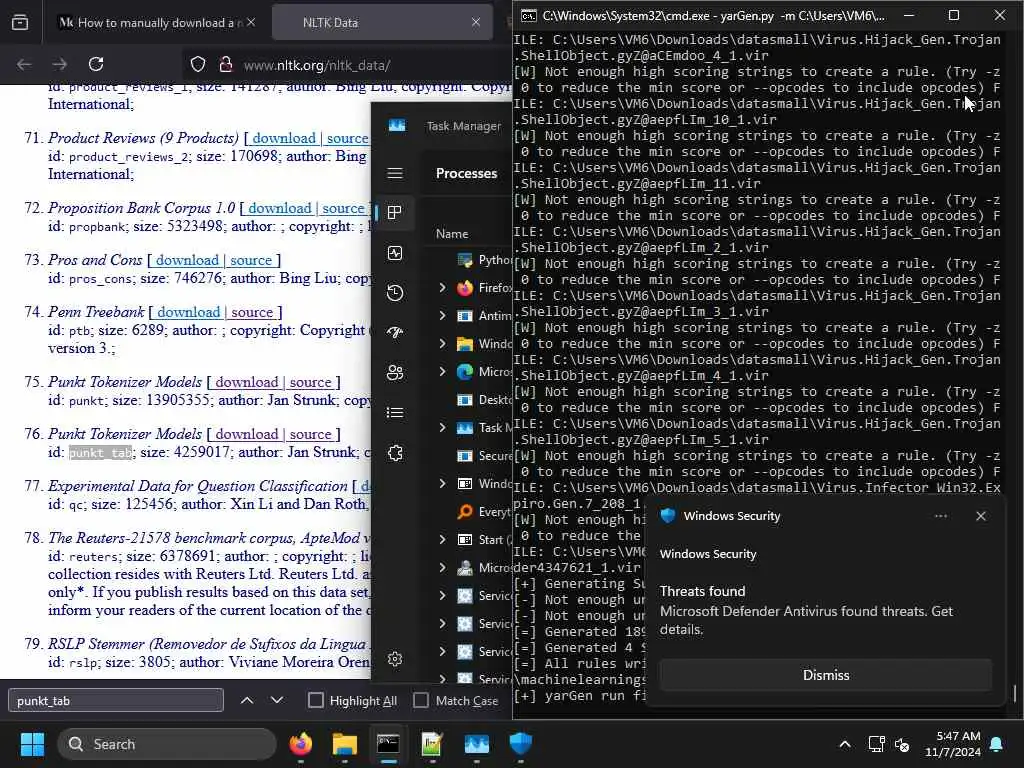Image resolution: width=1024 pixels, height=768 pixels.
Task: Click Name column header in Task Manager
Action: click(452, 234)
